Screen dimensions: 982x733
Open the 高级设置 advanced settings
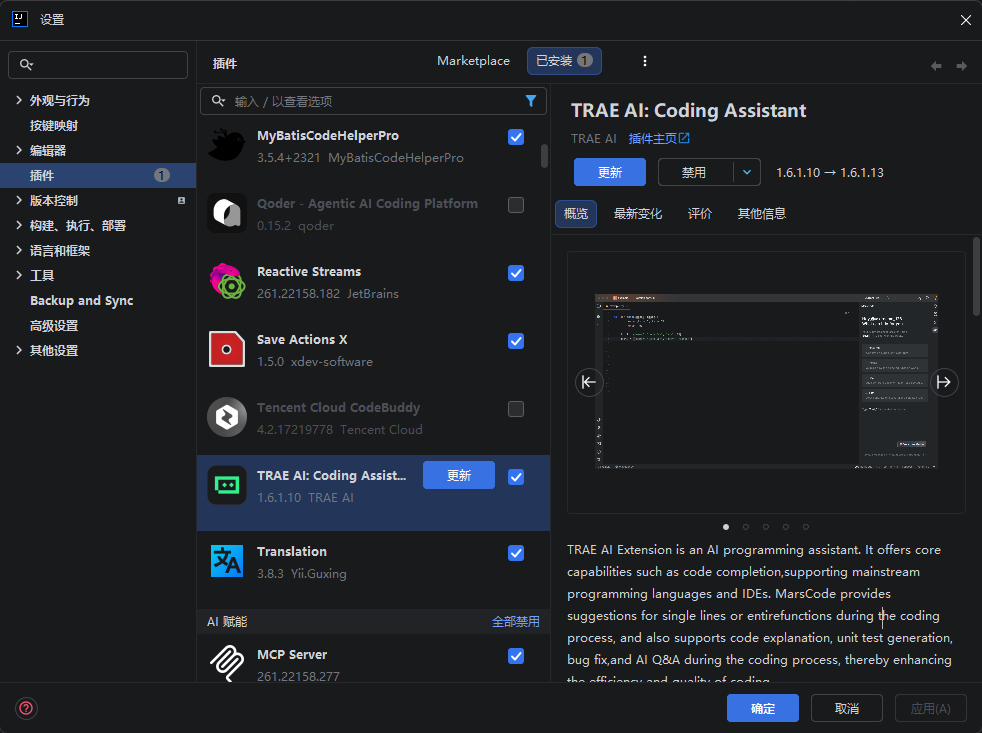tap(54, 326)
